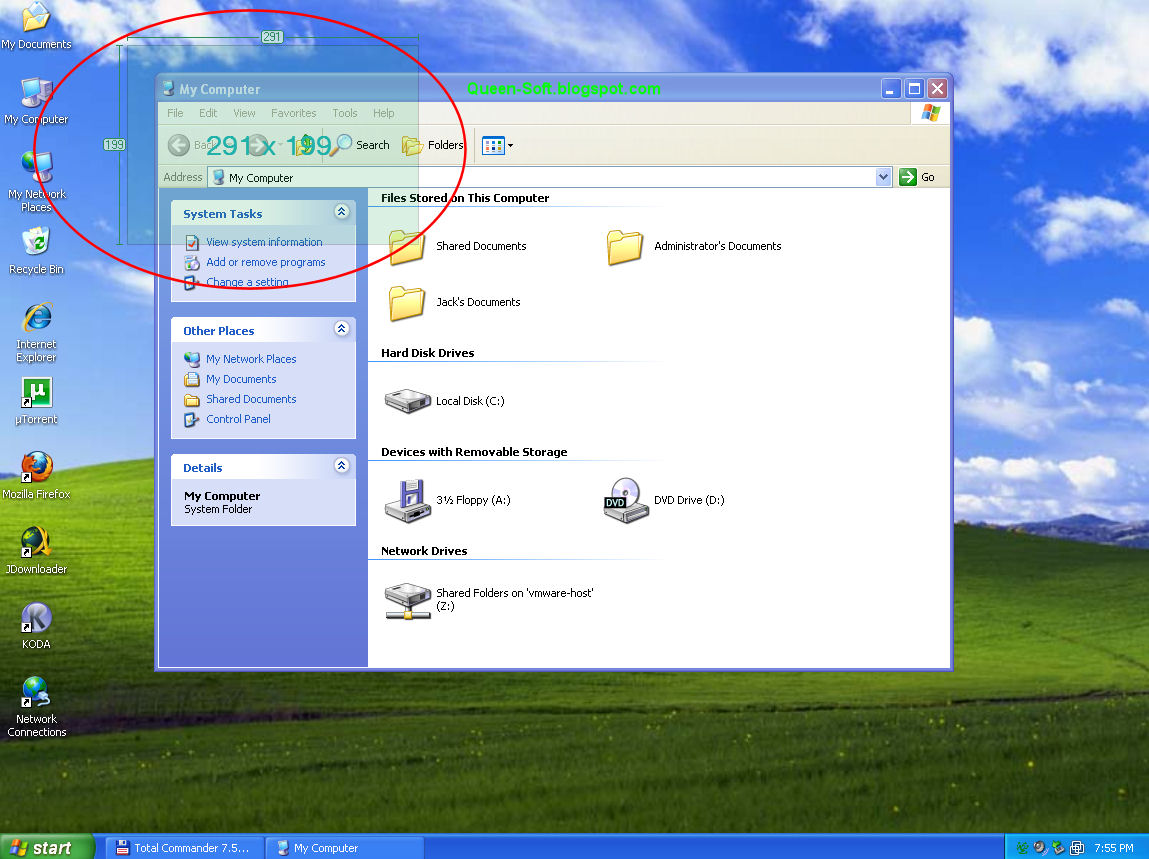This screenshot has width=1149, height=859.
Task: Click inside the Address bar field
Action: (550, 177)
